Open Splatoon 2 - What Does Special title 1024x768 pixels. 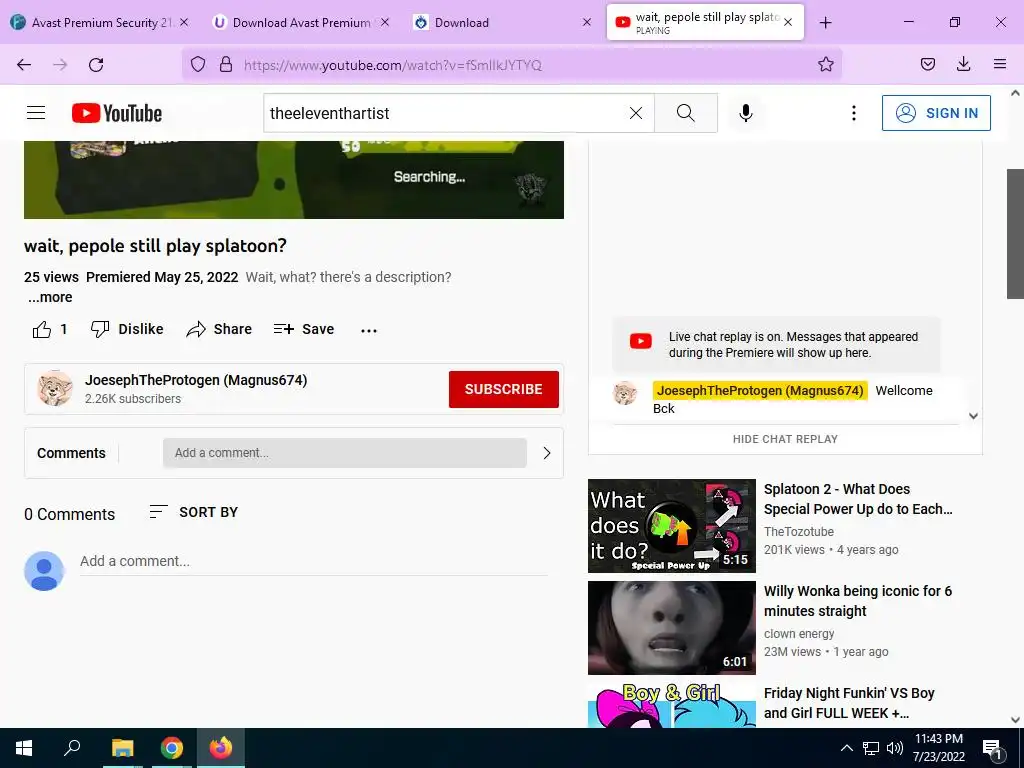858,499
